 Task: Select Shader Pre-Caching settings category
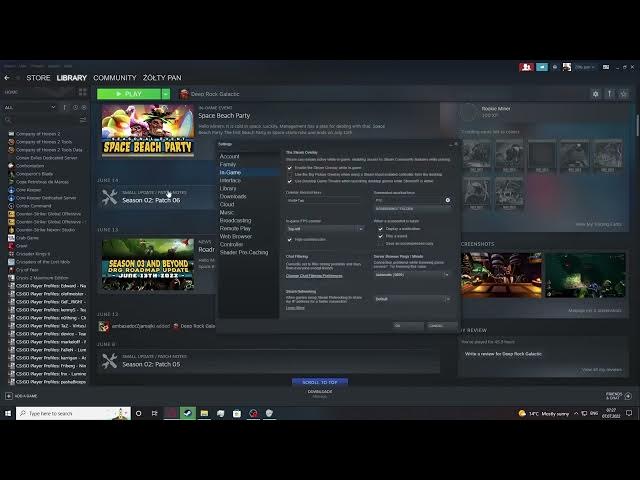coord(244,252)
